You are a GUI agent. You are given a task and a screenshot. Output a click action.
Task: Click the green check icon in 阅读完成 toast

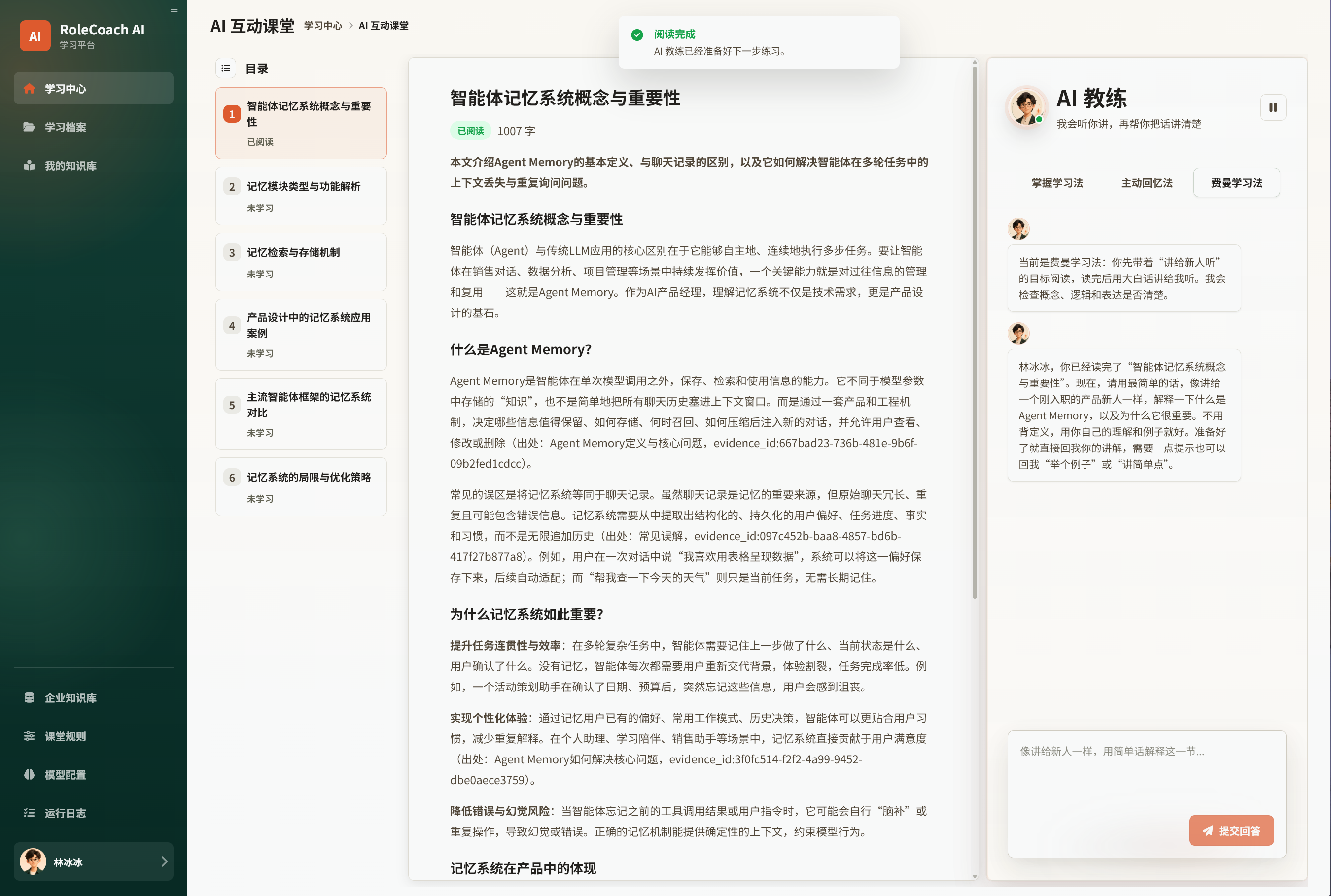coord(636,35)
